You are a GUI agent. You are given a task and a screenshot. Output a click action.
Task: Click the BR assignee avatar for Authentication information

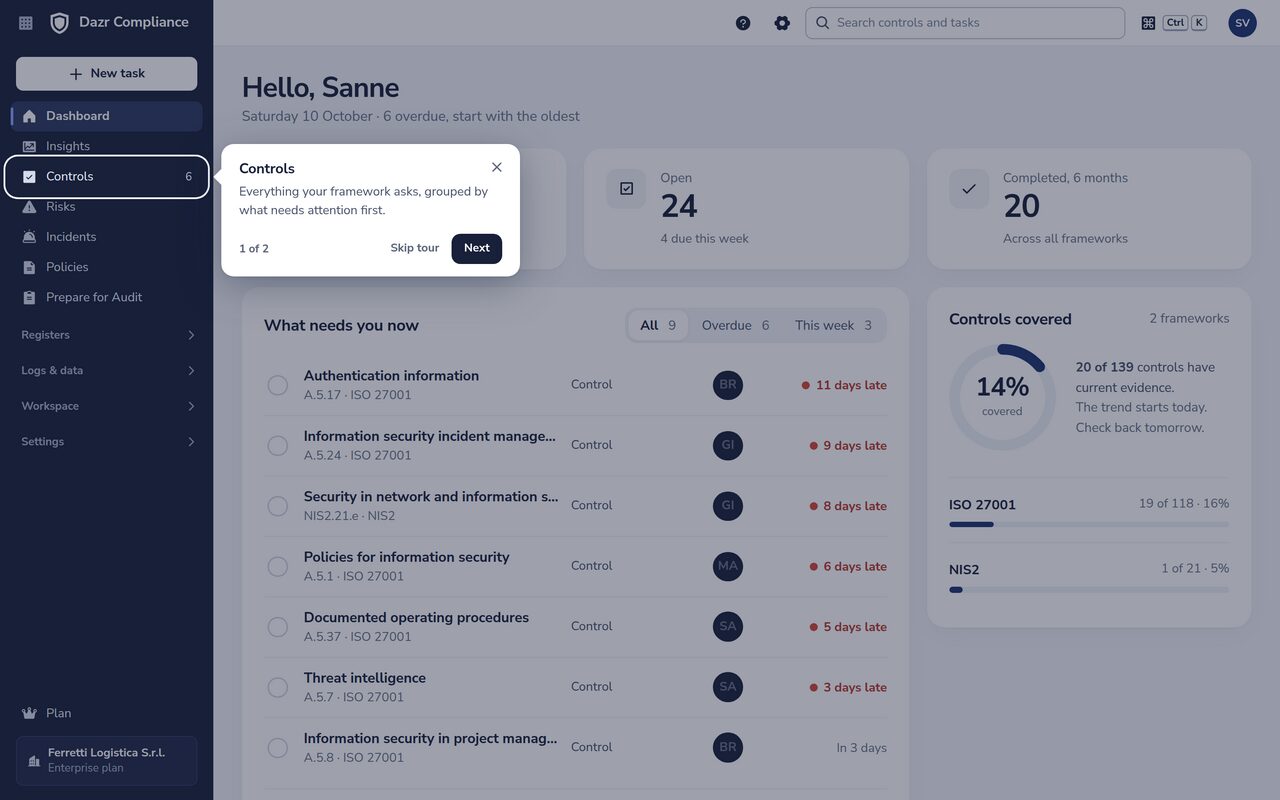728,385
